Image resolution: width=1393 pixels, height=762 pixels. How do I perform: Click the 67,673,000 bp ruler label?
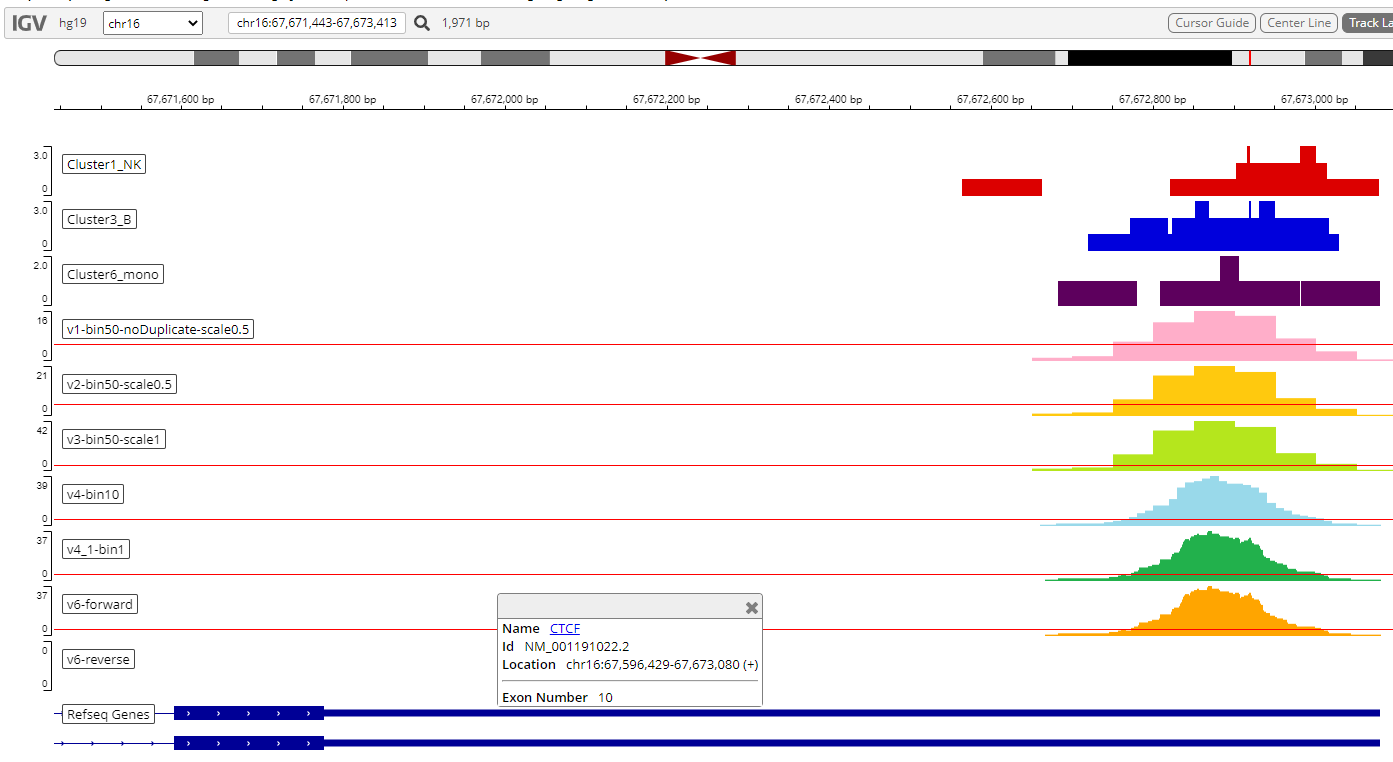(x=1314, y=100)
